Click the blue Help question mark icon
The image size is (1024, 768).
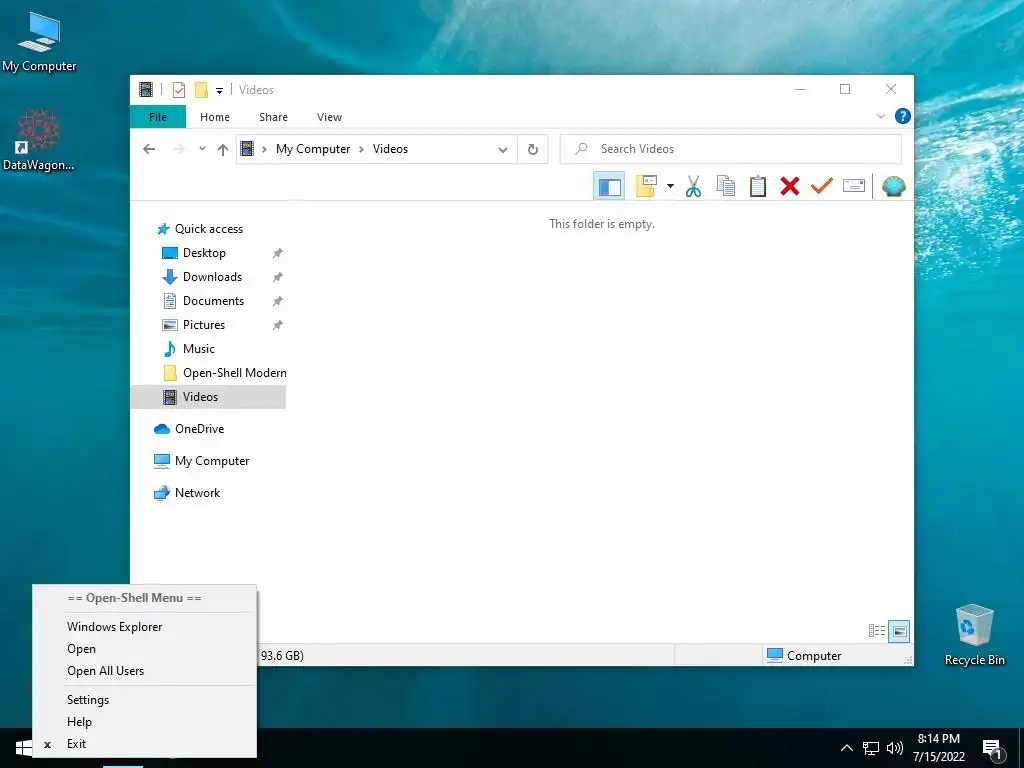903,116
